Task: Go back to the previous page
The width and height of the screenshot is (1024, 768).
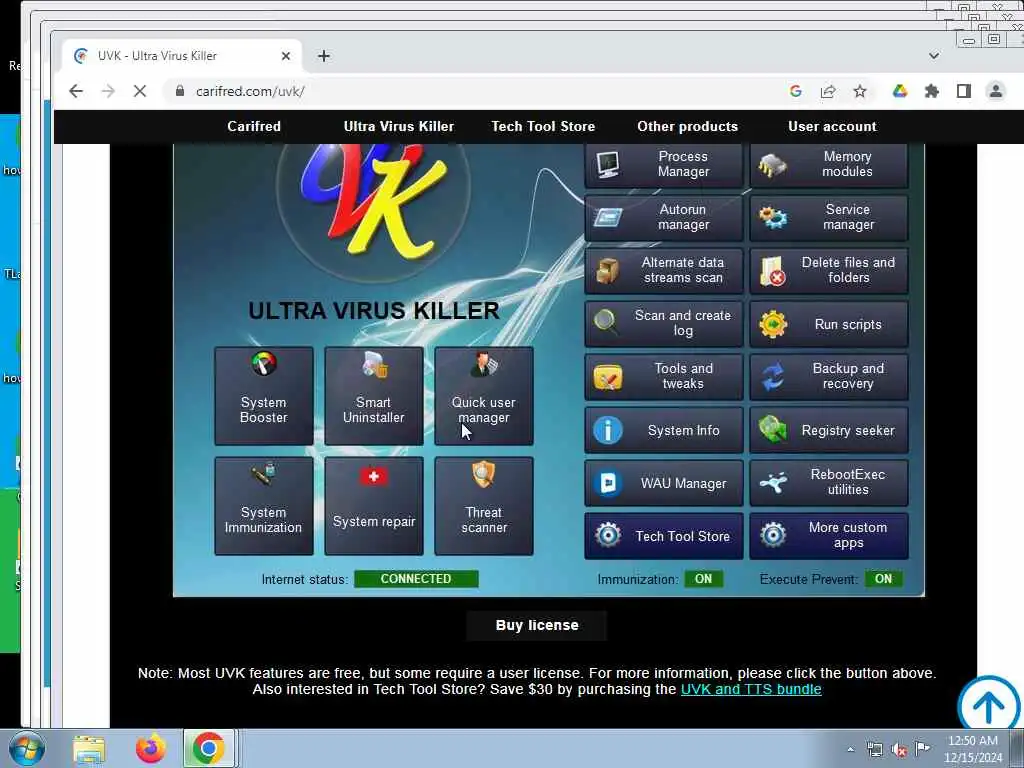Action: click(x=76, y=91)
